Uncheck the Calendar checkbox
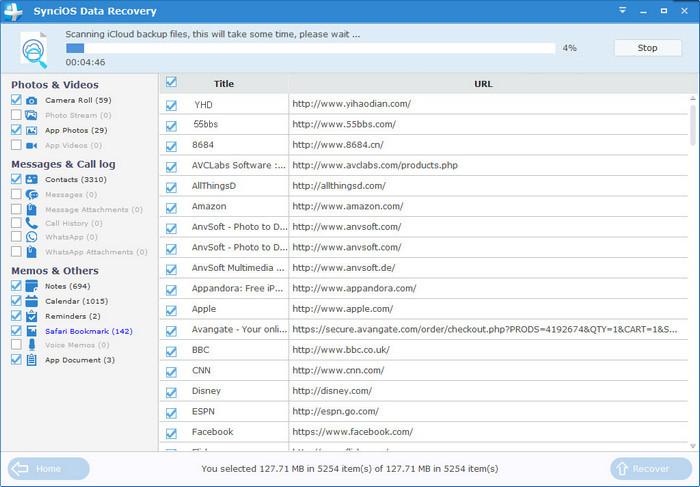The height and width of the screenshot is (487, 700). [16, 301]
